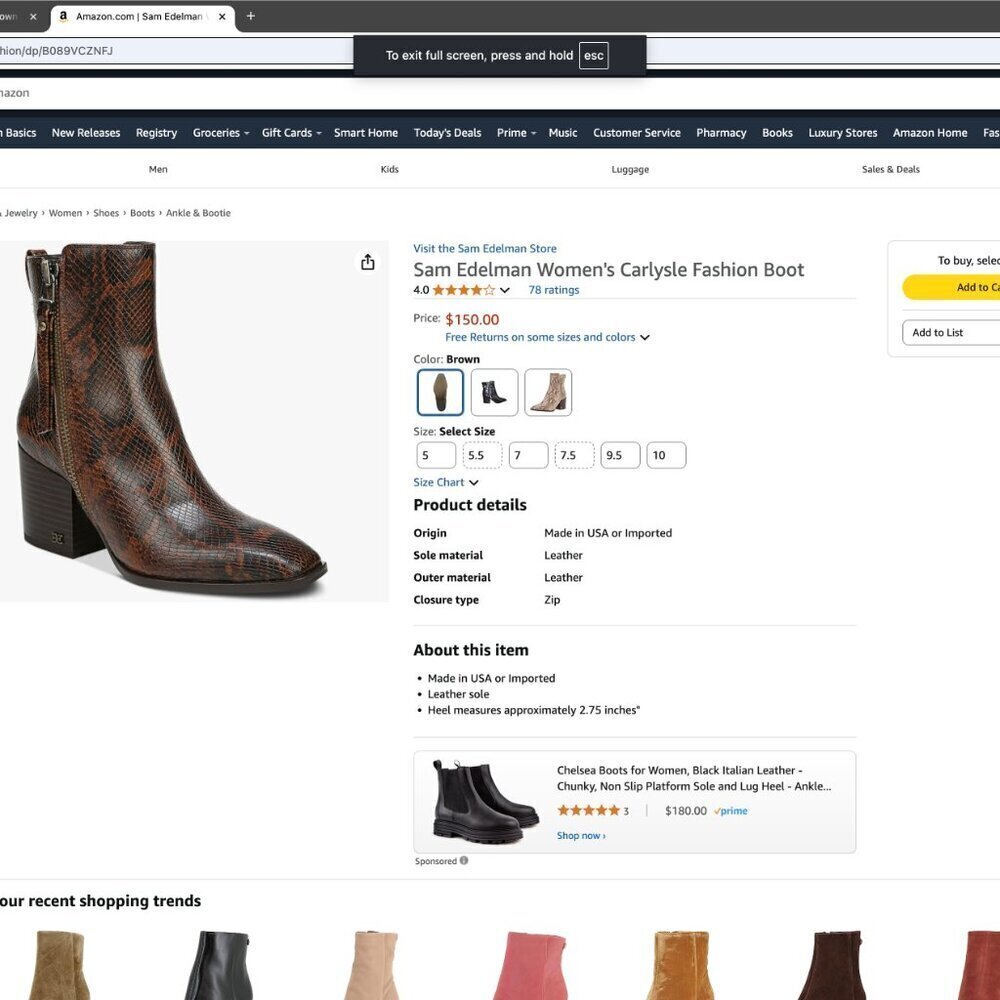Close the Amazon.com Sam Edelman tab
Image resolution: width=1000 pixels, height=1000 pixels.
[x=222, y=17]
